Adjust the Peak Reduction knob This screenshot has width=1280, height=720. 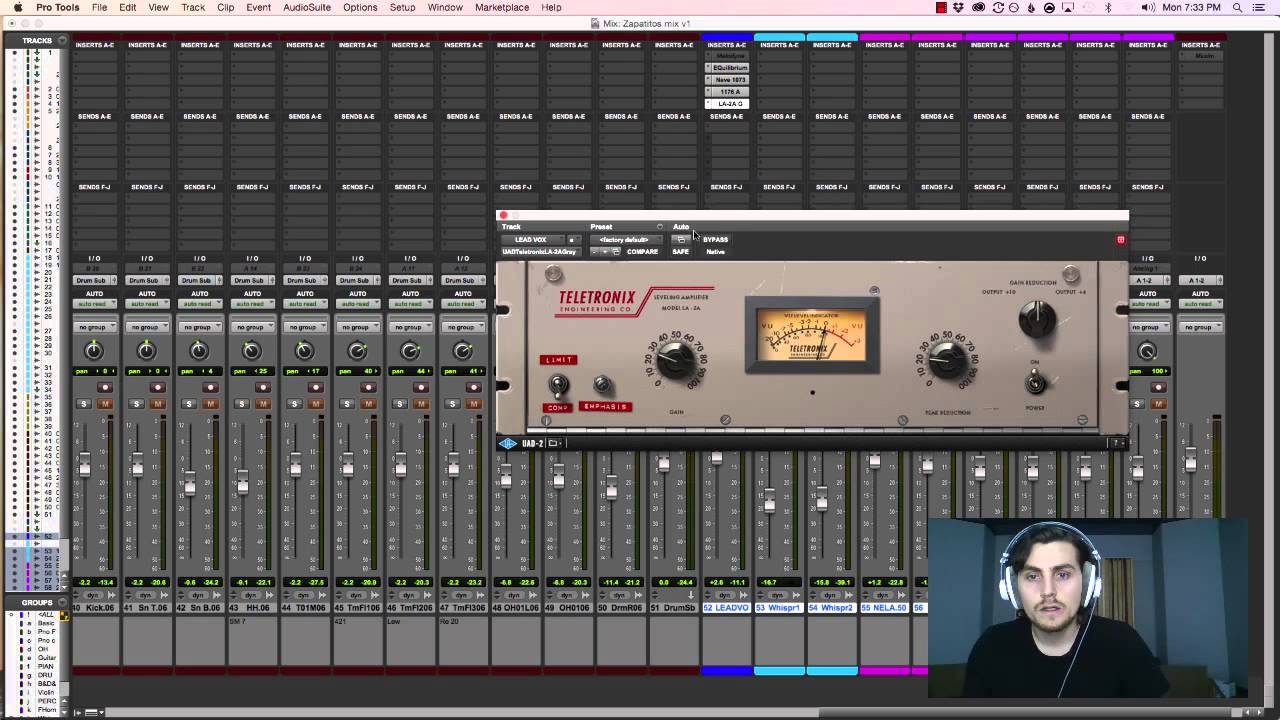coord(946,360)
